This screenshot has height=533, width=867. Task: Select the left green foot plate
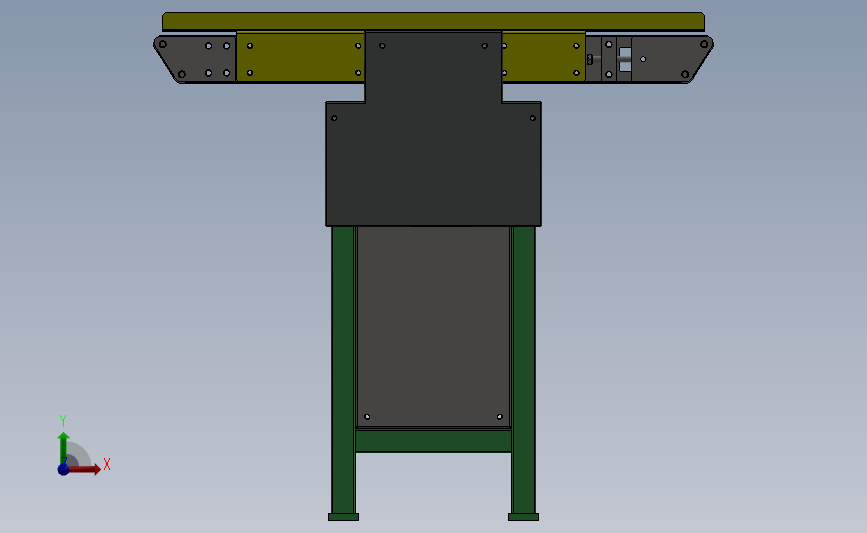point(343,517)
